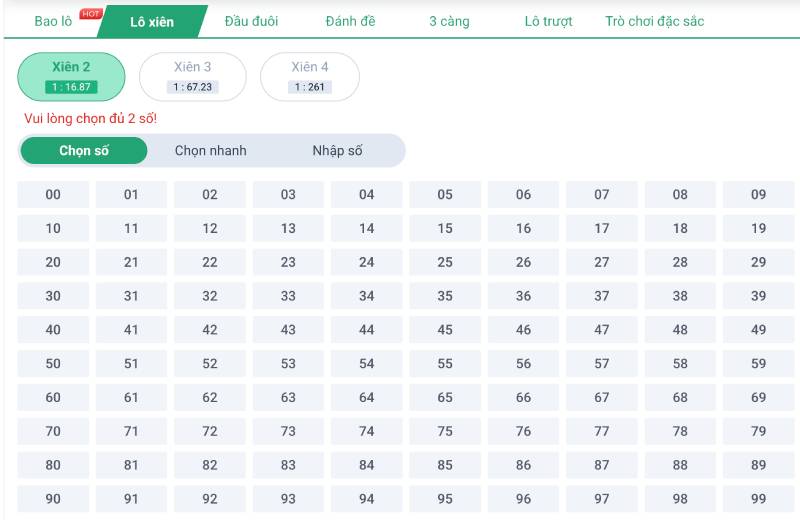Open the Đầu đuôi tab
The height and width of the screenshot is (520, 800).
tap(251, 21)
